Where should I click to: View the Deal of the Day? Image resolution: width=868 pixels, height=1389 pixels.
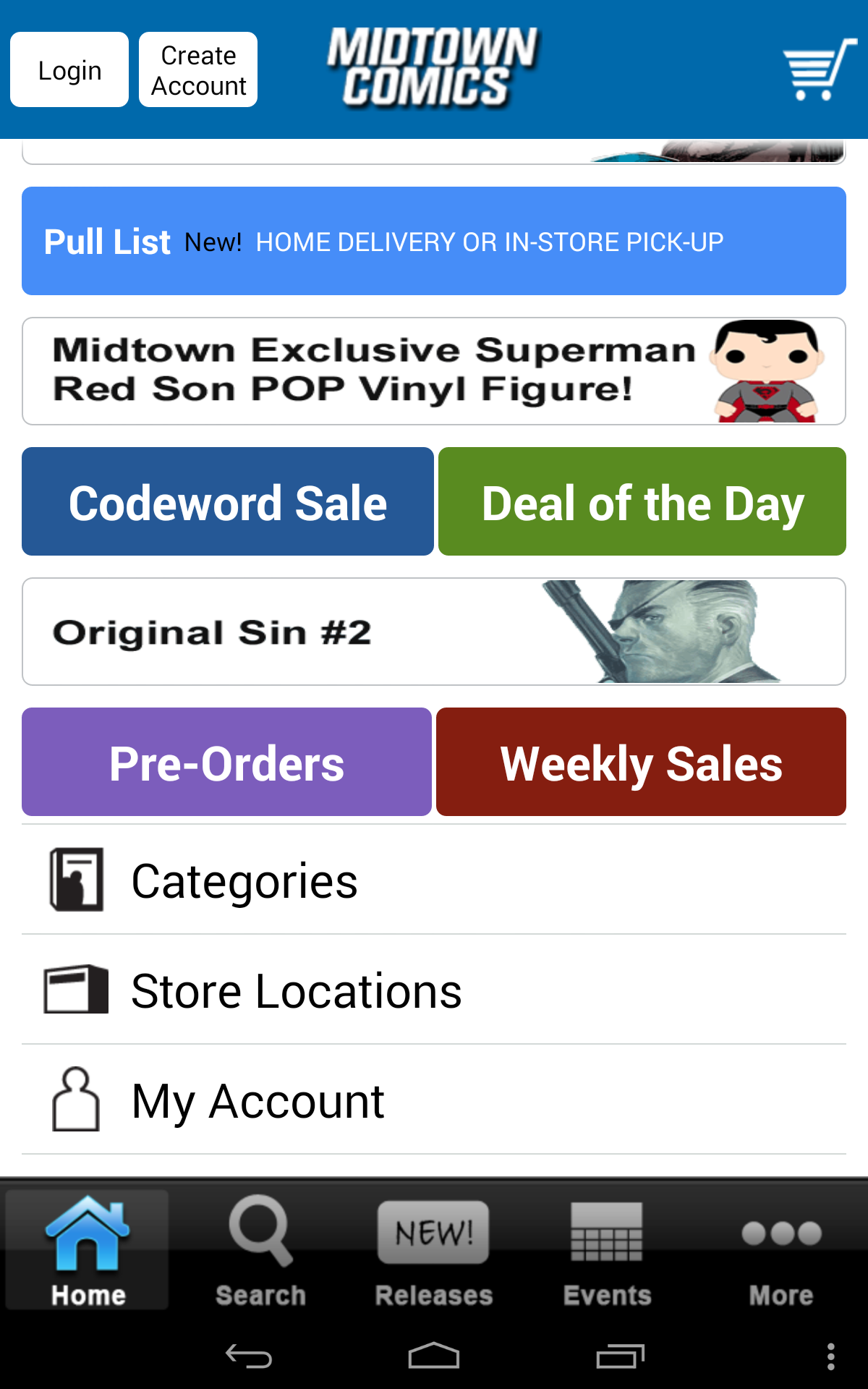click(642, 502)
